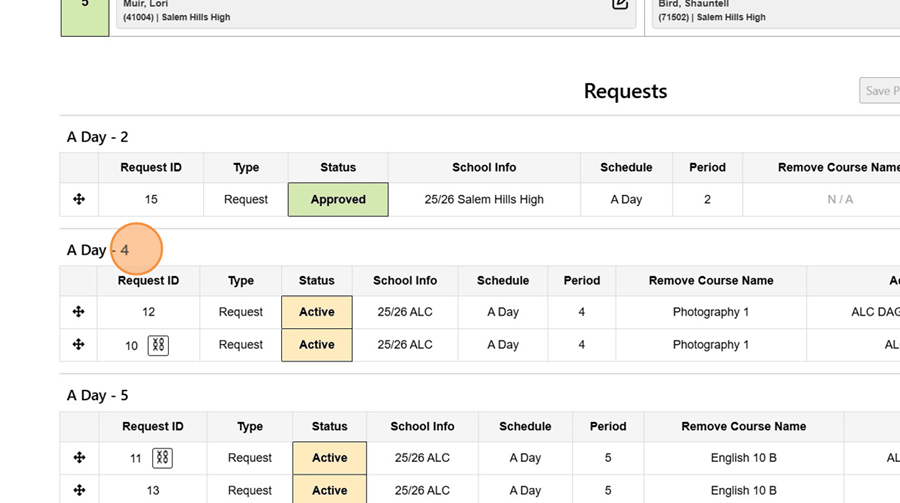Collapse the A Day - 2 section heading

[97, 137]
